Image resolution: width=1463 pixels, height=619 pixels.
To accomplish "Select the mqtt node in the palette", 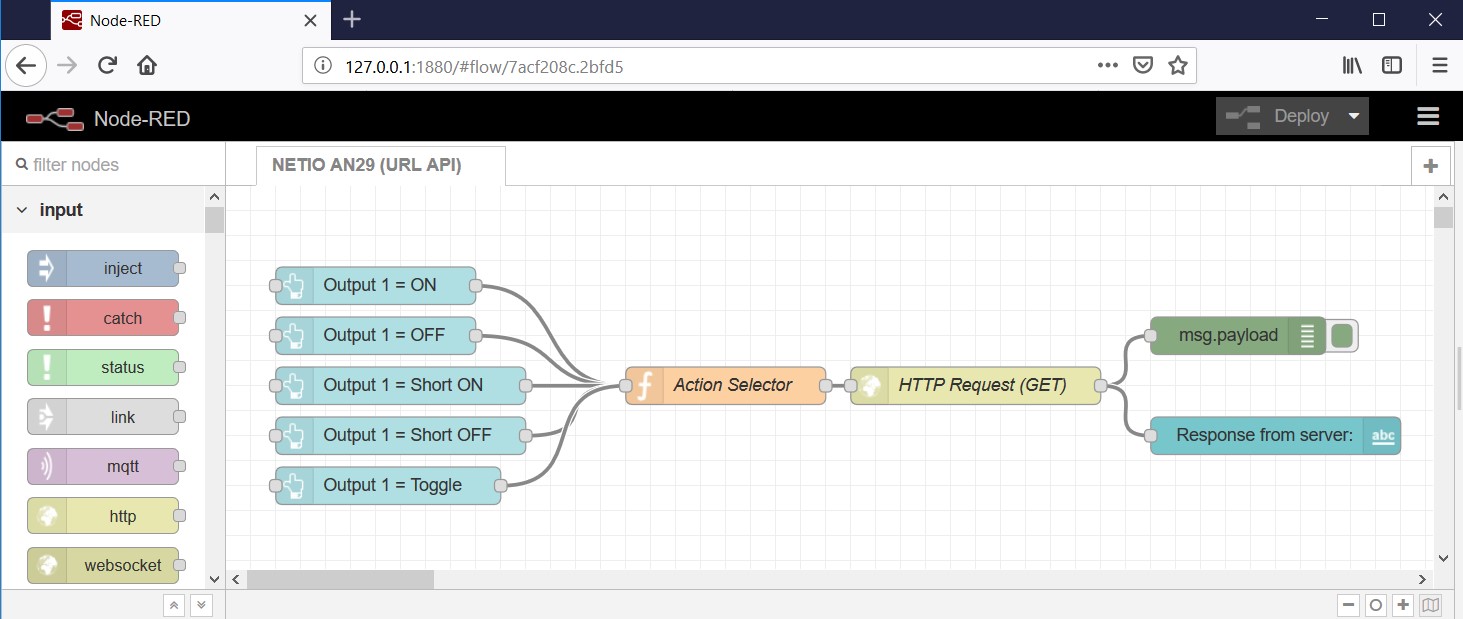I will (104, 466).
